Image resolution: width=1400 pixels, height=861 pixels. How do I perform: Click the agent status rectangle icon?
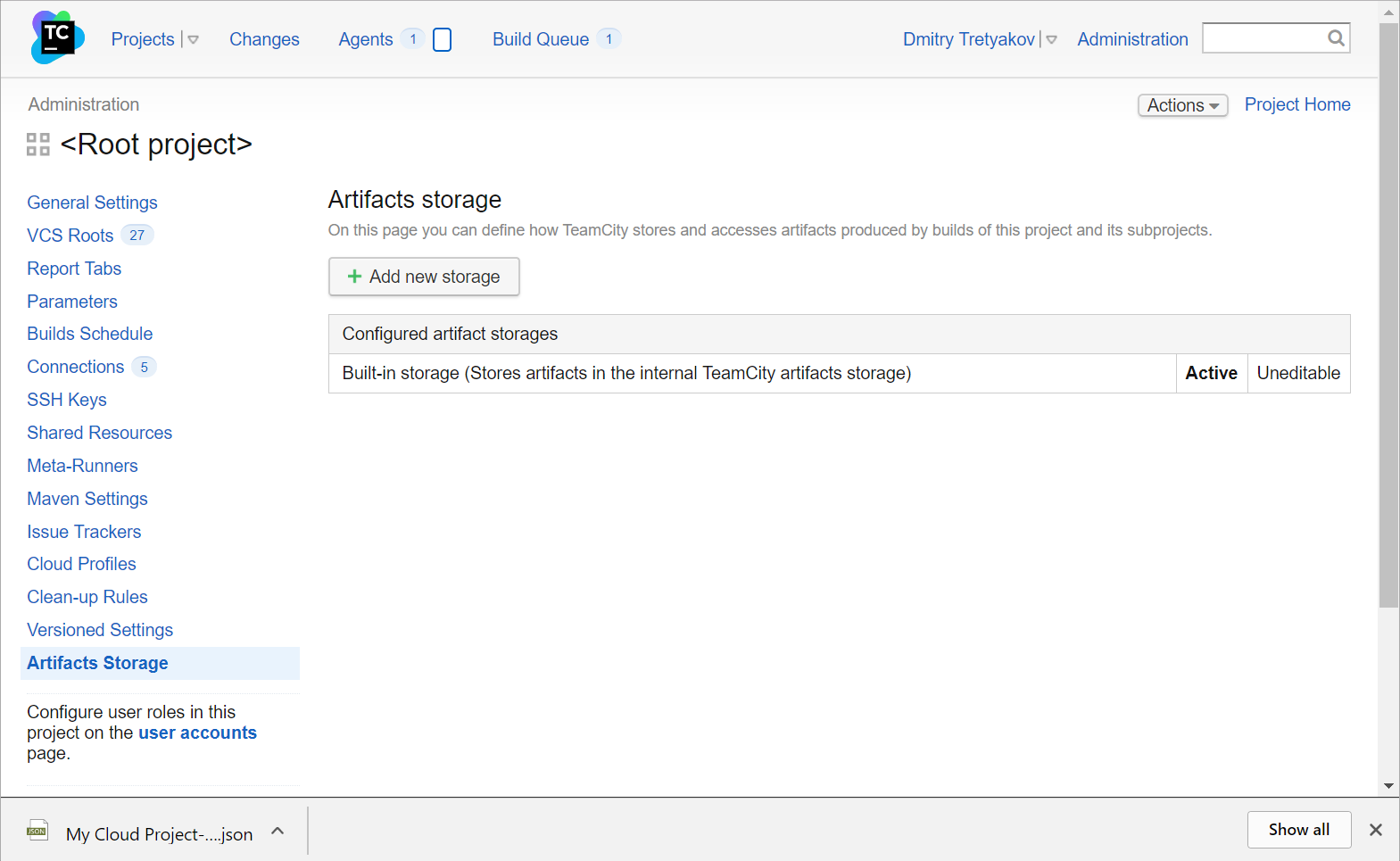(x=442, y=39)
